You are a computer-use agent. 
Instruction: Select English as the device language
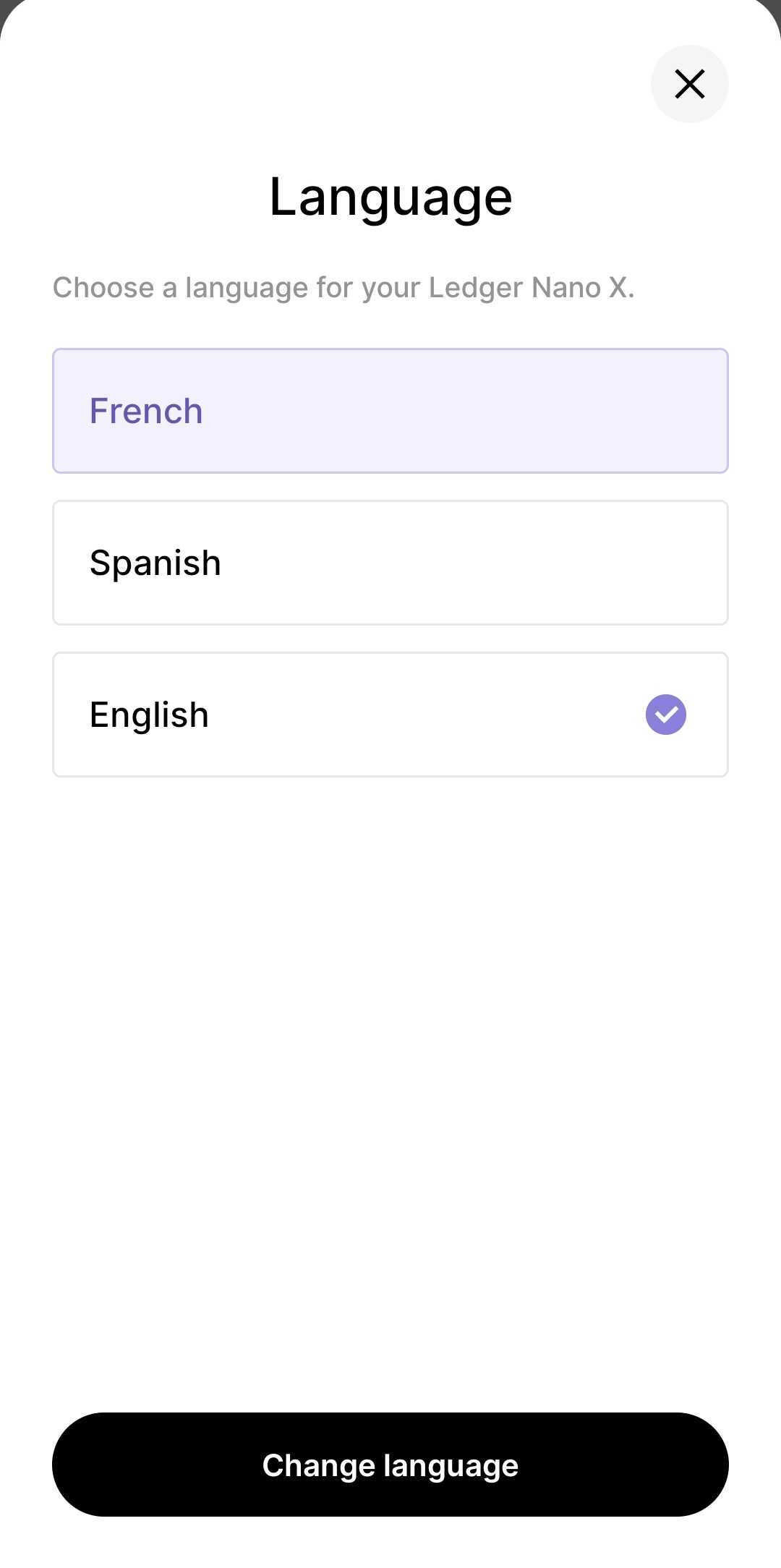click(390, 715)
